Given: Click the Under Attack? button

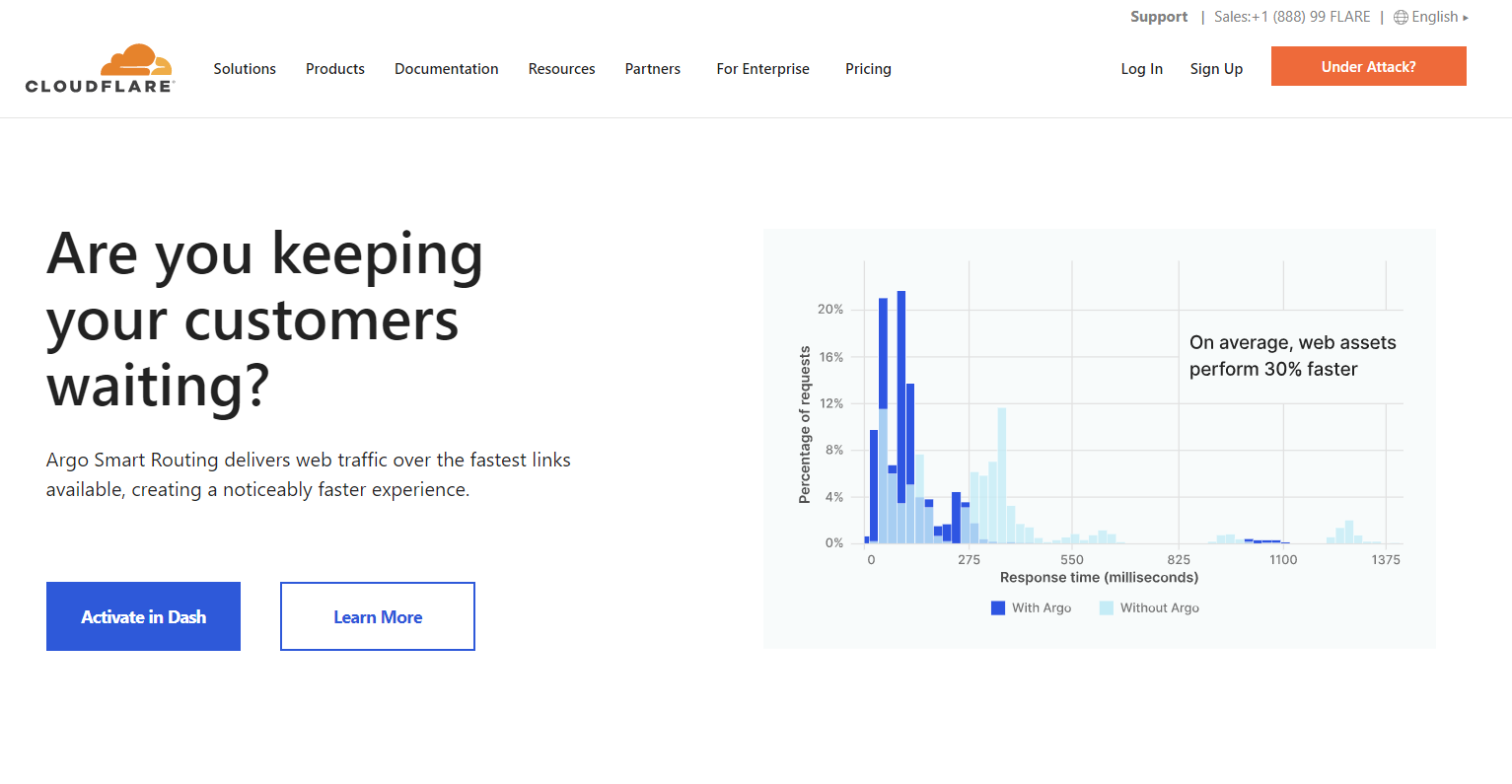Looking at the screenshot, I should (x=1369, y=66).
